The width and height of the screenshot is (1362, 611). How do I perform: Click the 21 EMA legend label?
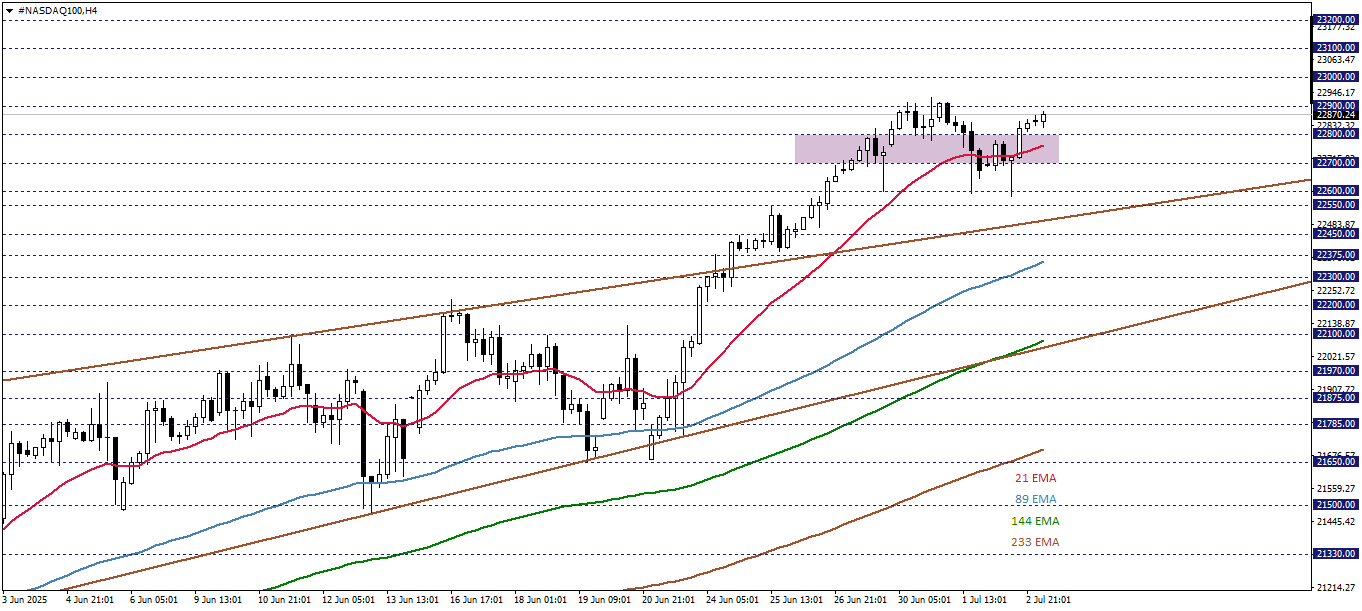1035,478
